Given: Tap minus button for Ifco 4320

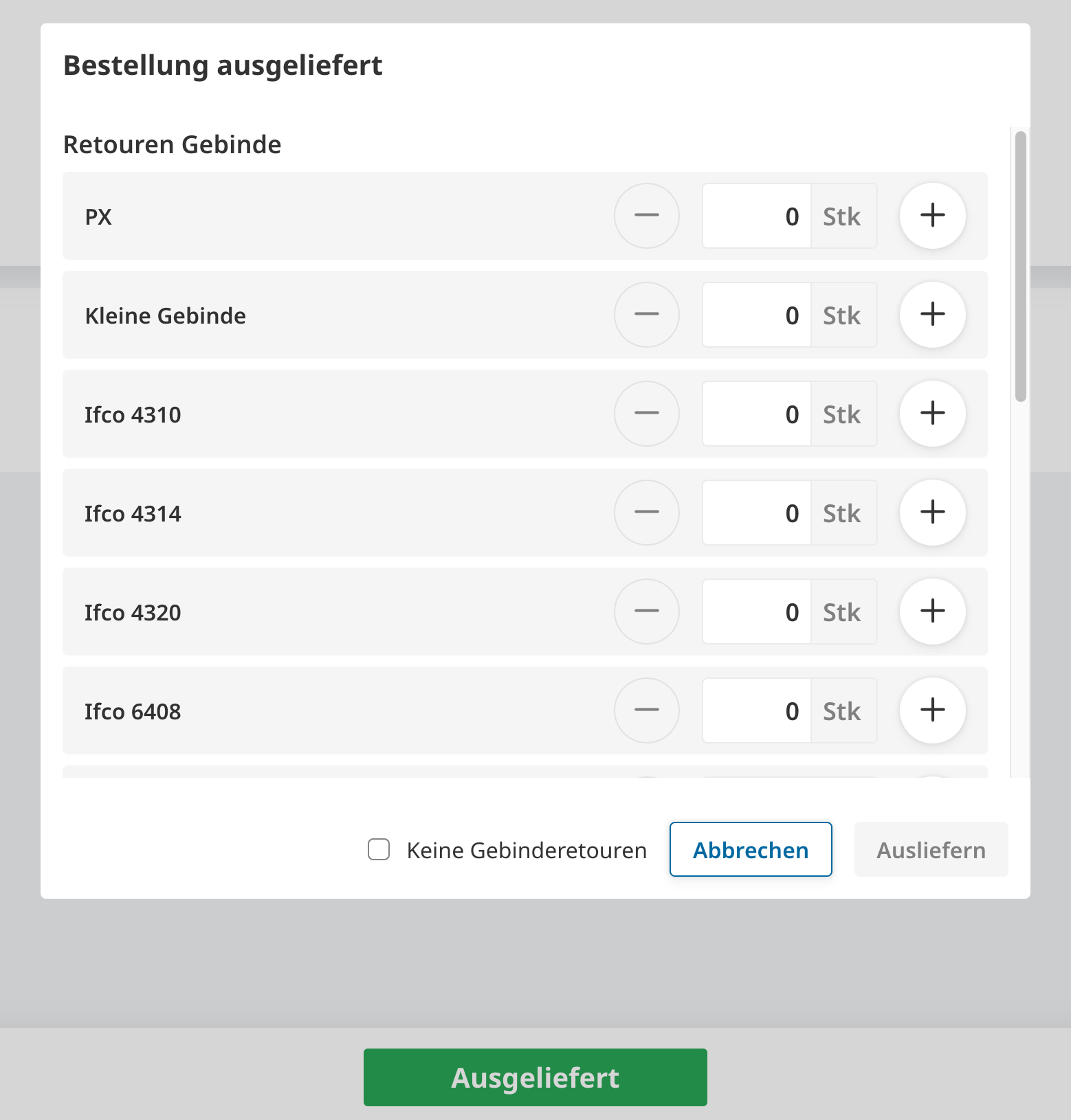Looking at the screenshot, I should click(646, 612).
